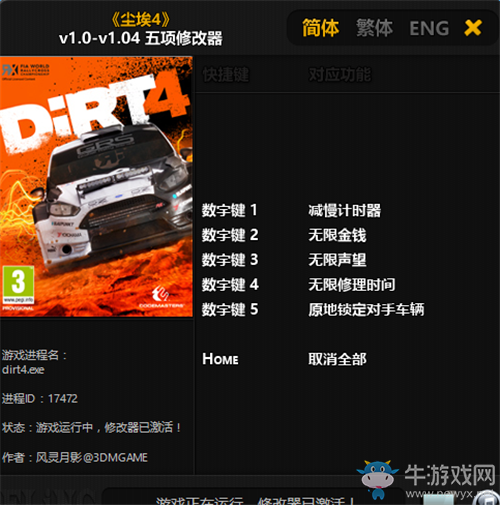
Task: Click the DiRT 4 cover art
Action: (x=96, y=187)
